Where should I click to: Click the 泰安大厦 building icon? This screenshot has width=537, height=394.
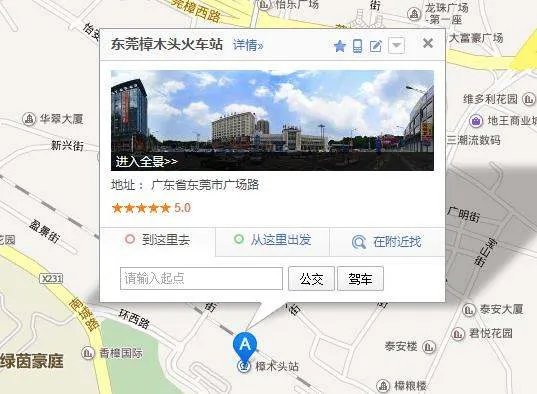coord(468,310)
